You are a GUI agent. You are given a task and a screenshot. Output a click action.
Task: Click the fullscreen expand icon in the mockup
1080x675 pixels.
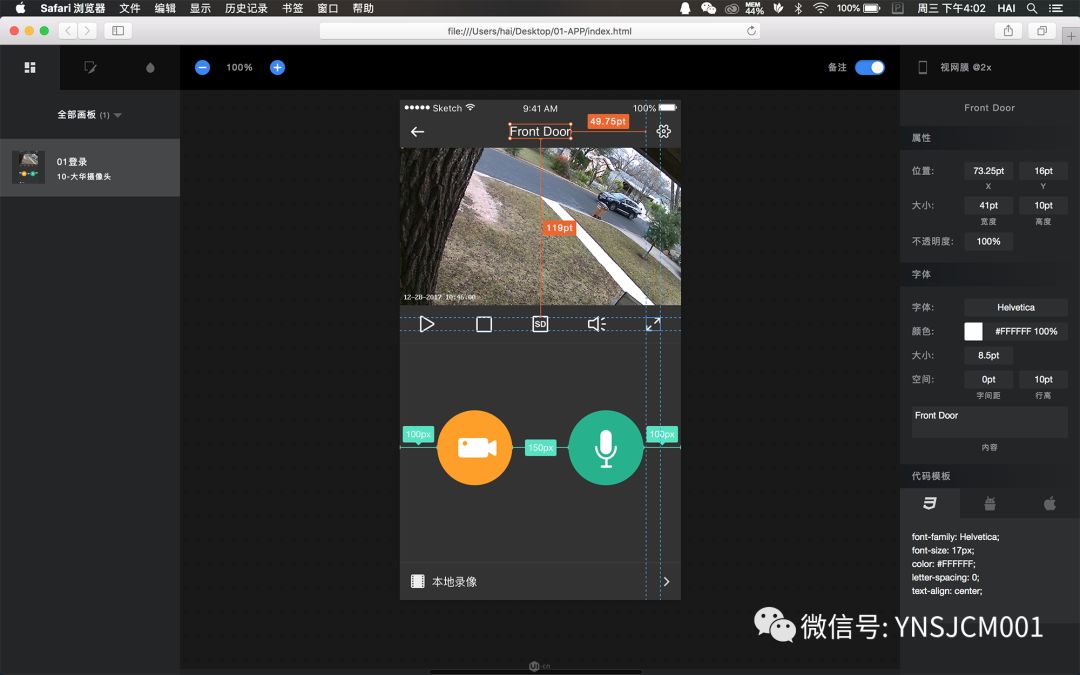[654, 324]
